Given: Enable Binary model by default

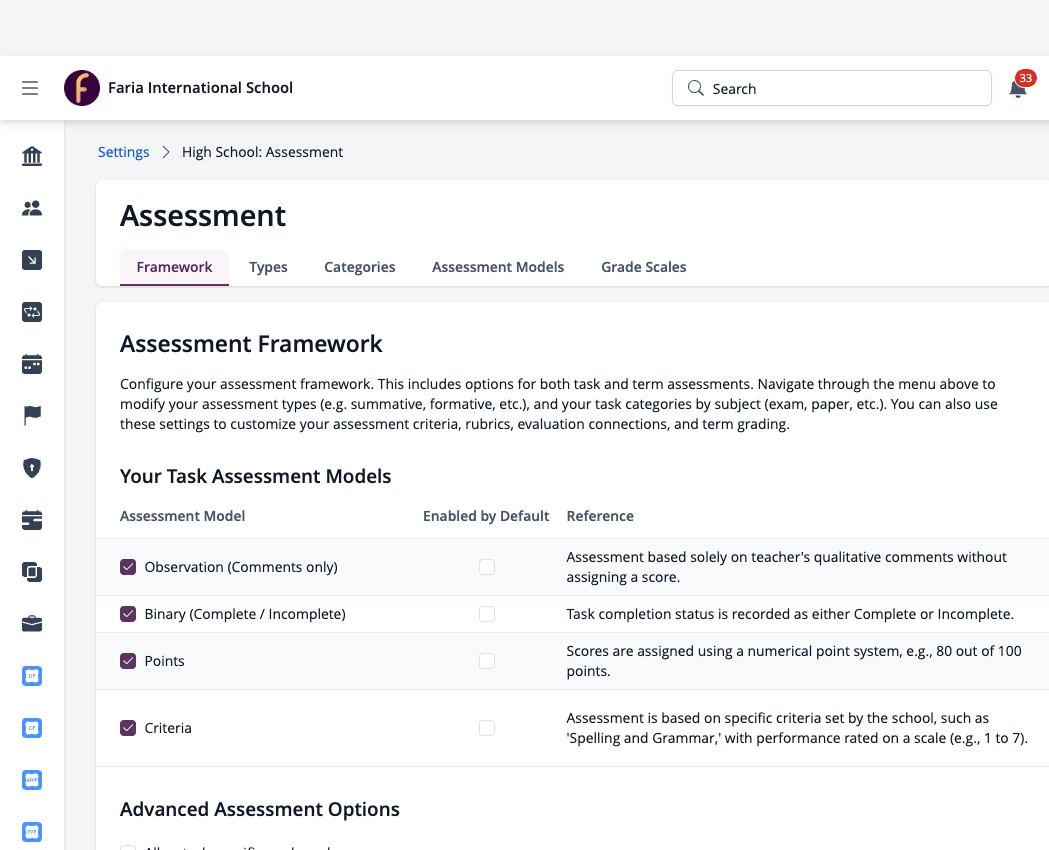Looking at the screenshot, I should [487, 614].
